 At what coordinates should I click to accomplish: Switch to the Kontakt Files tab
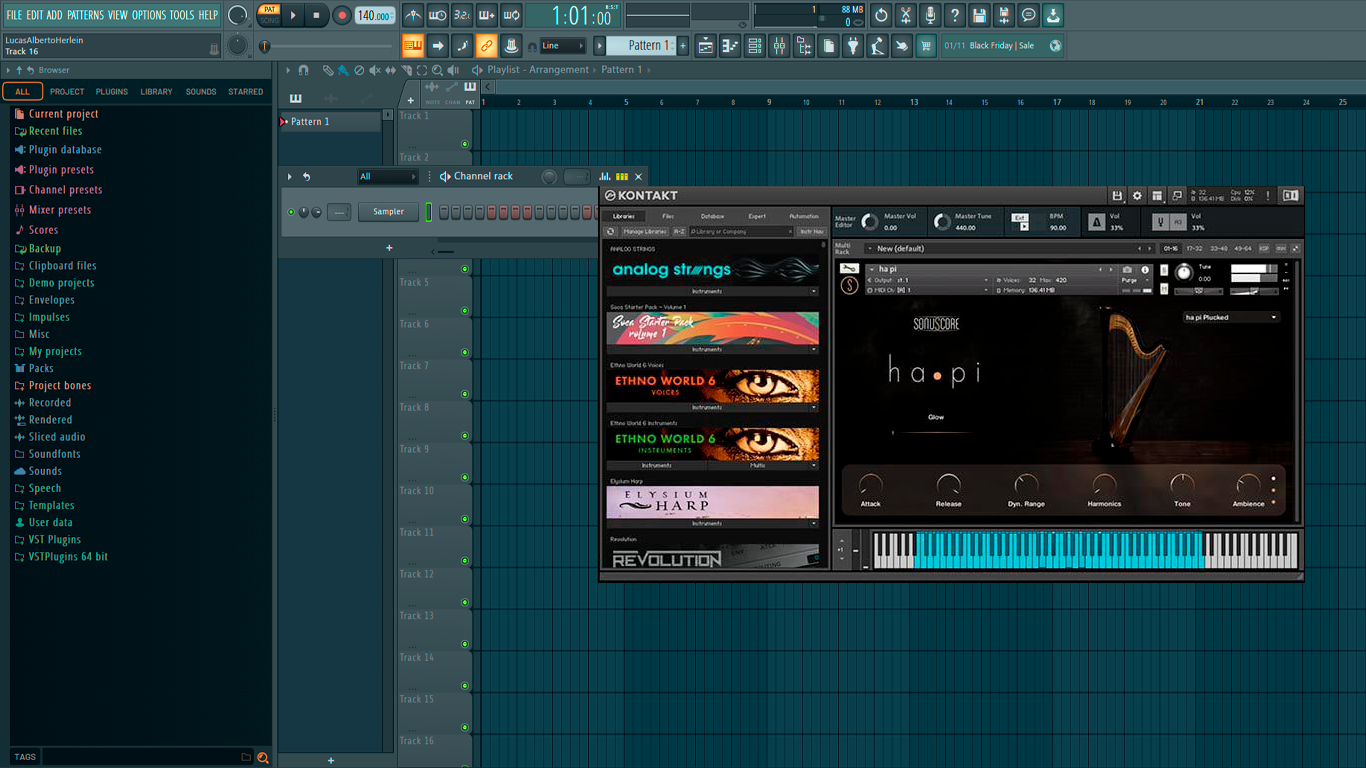point(668,216)
